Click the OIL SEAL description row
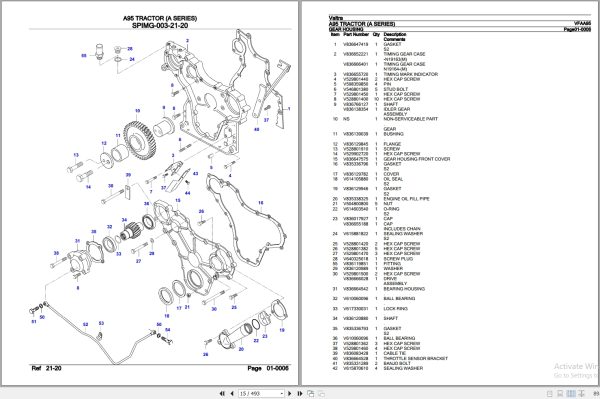 [x=393, y=179]
